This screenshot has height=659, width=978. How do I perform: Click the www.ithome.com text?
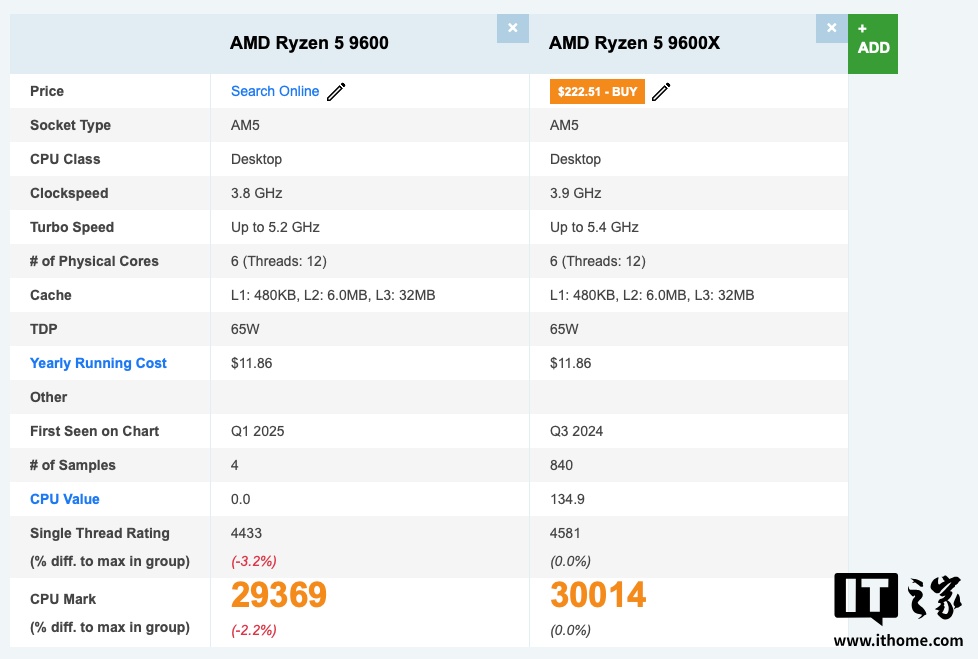coord(898,640)
